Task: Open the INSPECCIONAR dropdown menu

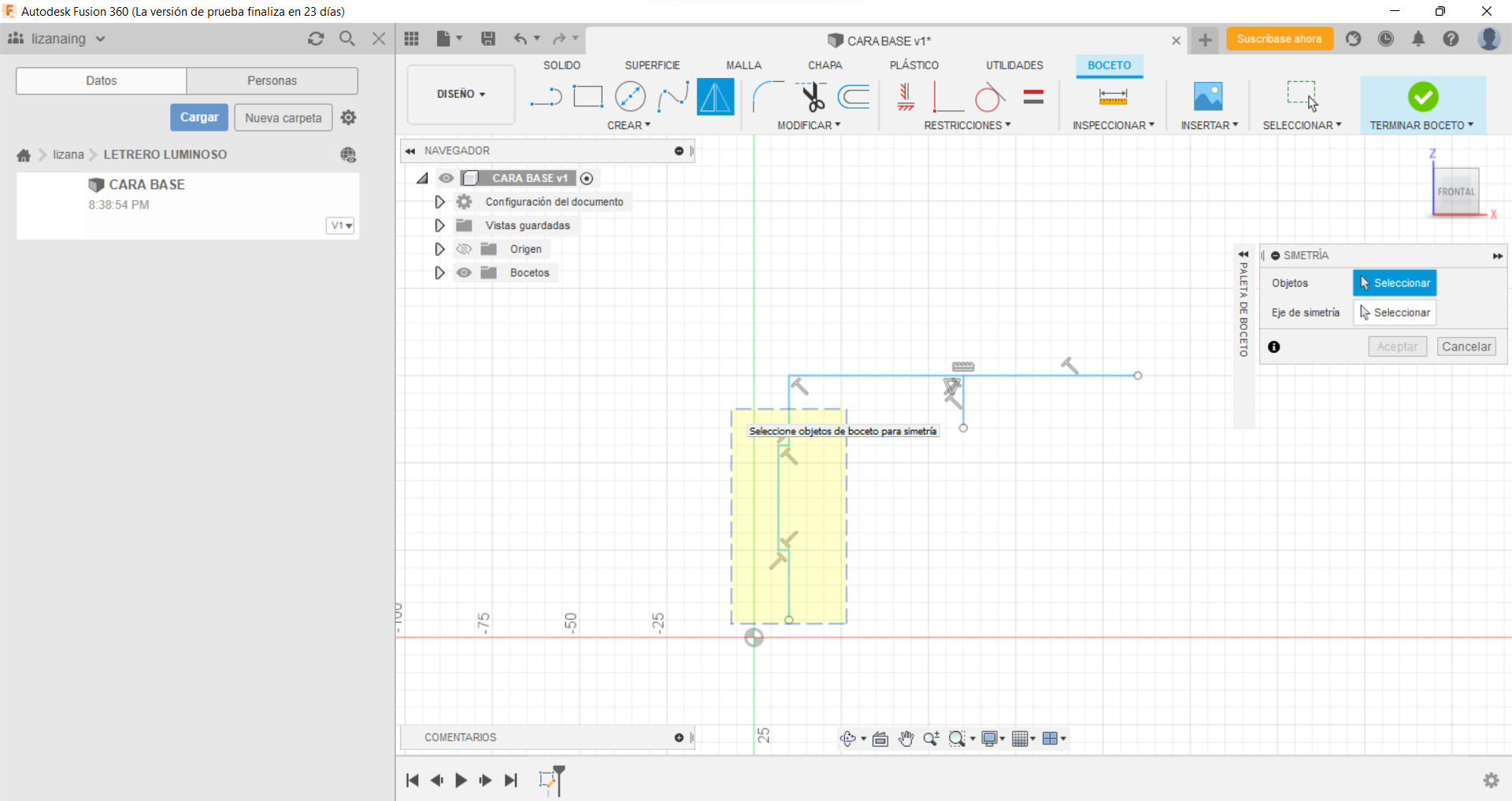Action: (1114, 125)
